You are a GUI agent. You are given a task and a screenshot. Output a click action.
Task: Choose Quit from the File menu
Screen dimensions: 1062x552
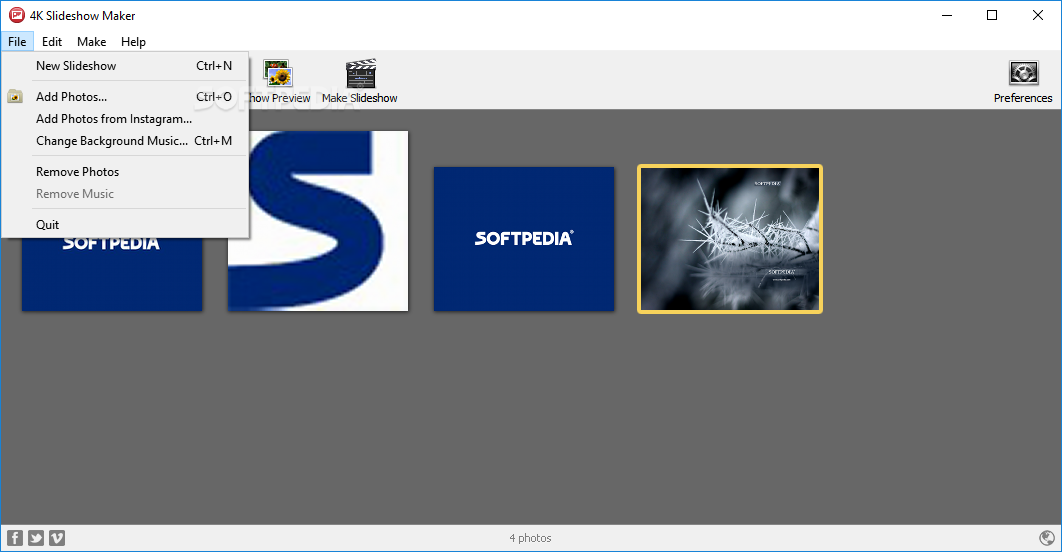tap(126, 224)
